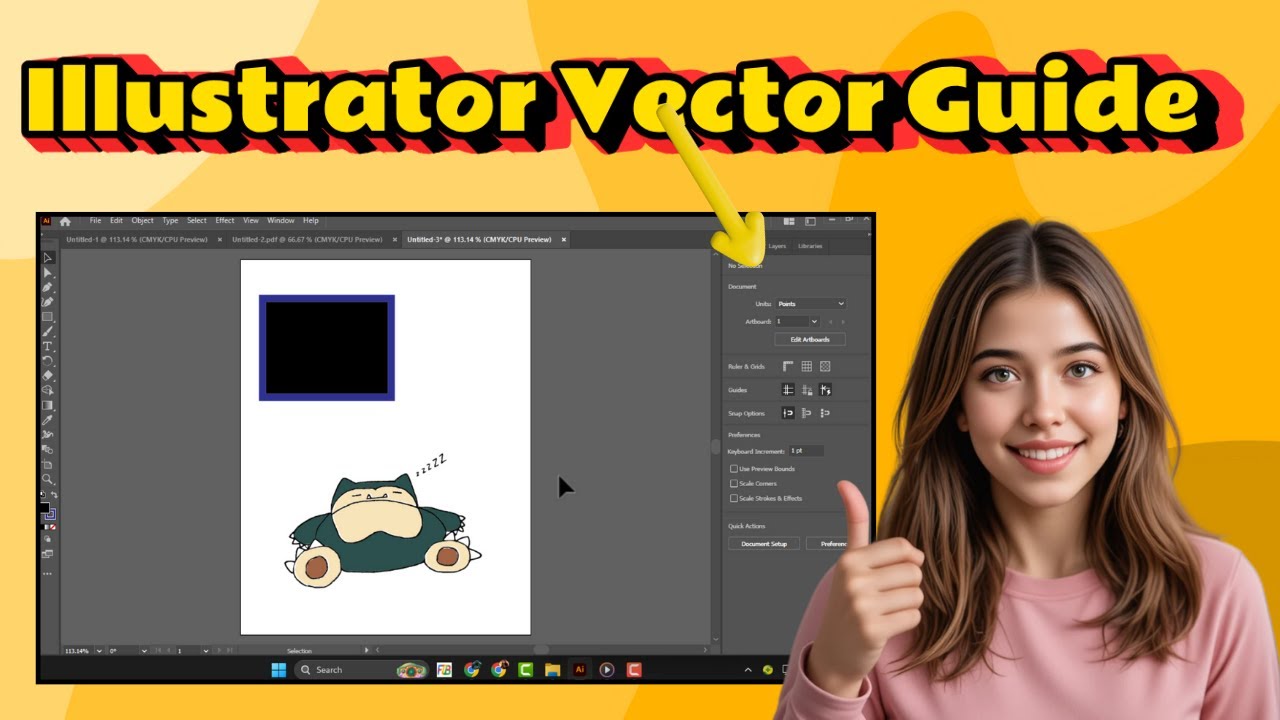Select the Paintbrush tool
The height and width of the screenshot is (720, 1280).
pos(48,331)
